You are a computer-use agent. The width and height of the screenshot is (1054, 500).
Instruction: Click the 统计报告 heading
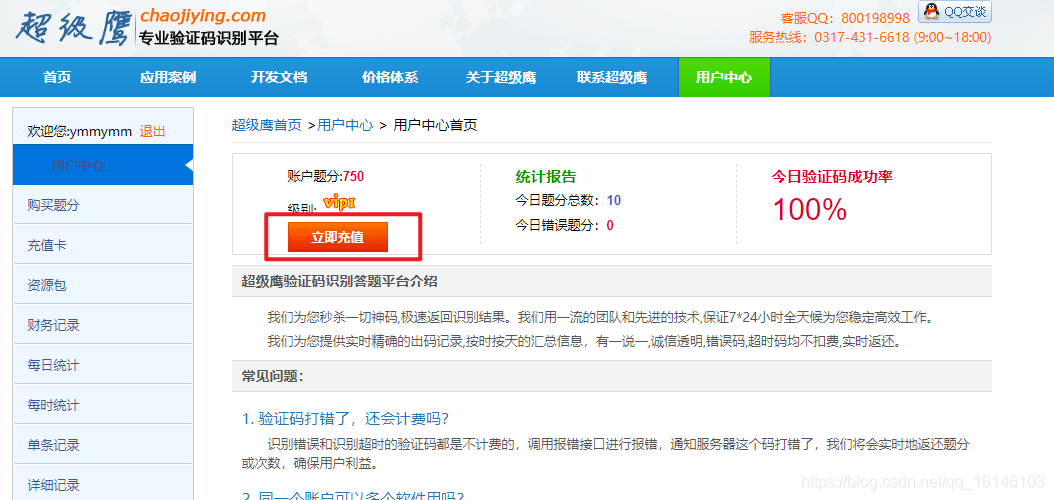tap(546, 177)
